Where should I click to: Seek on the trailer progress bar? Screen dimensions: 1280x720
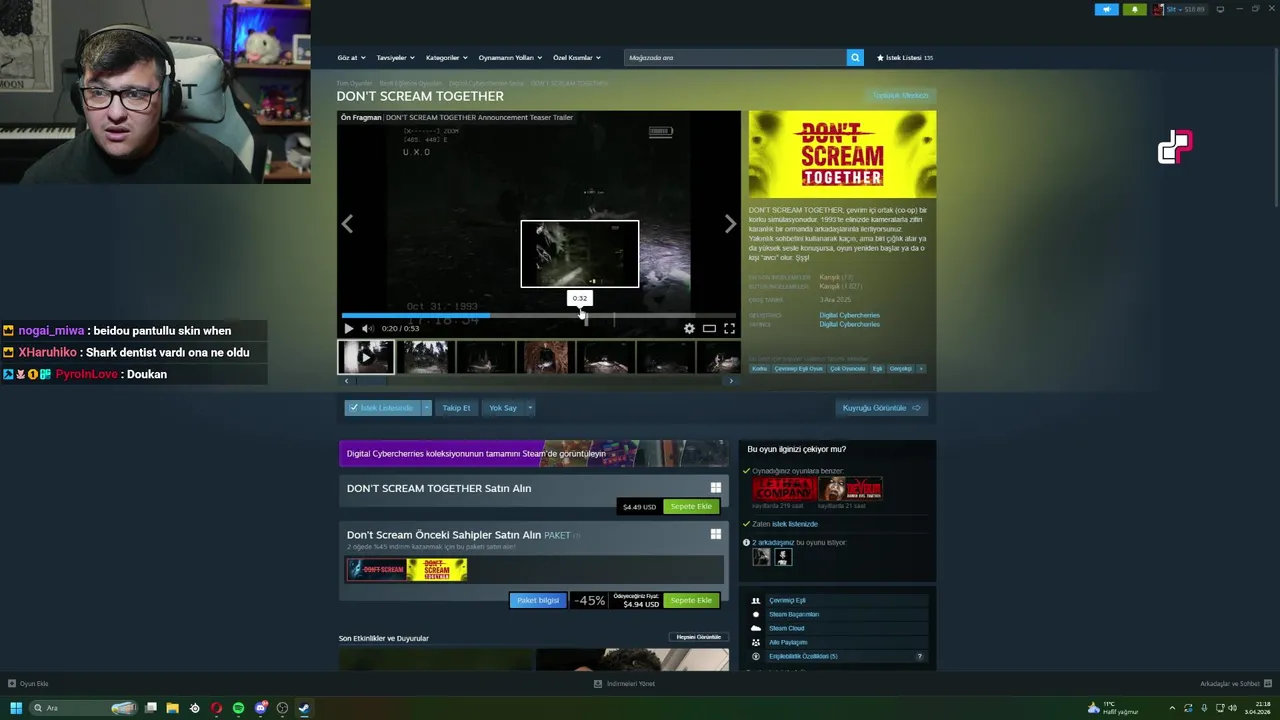(x=540, y=316)
